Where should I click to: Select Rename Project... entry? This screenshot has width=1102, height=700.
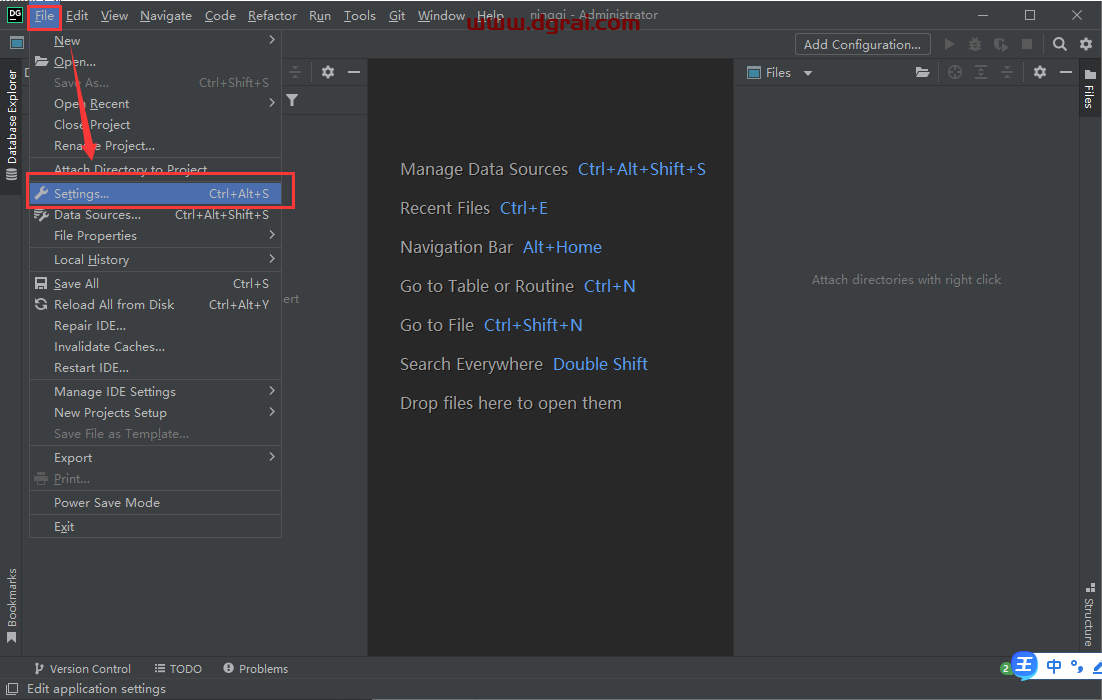point(155,145)
